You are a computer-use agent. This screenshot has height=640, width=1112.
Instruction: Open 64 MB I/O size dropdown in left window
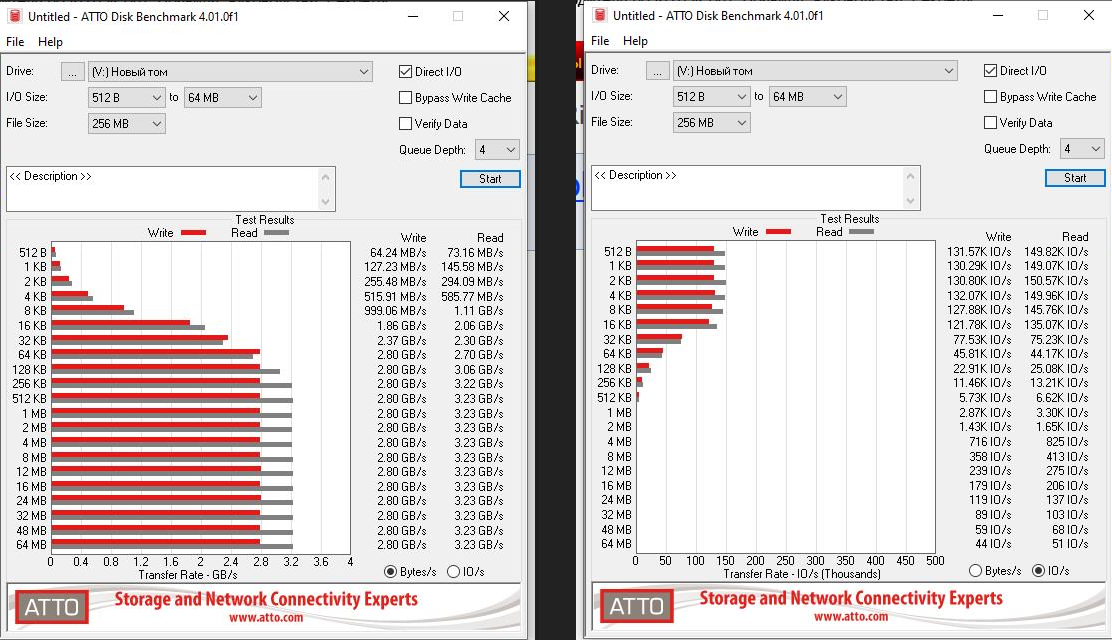tap(223, 98)
